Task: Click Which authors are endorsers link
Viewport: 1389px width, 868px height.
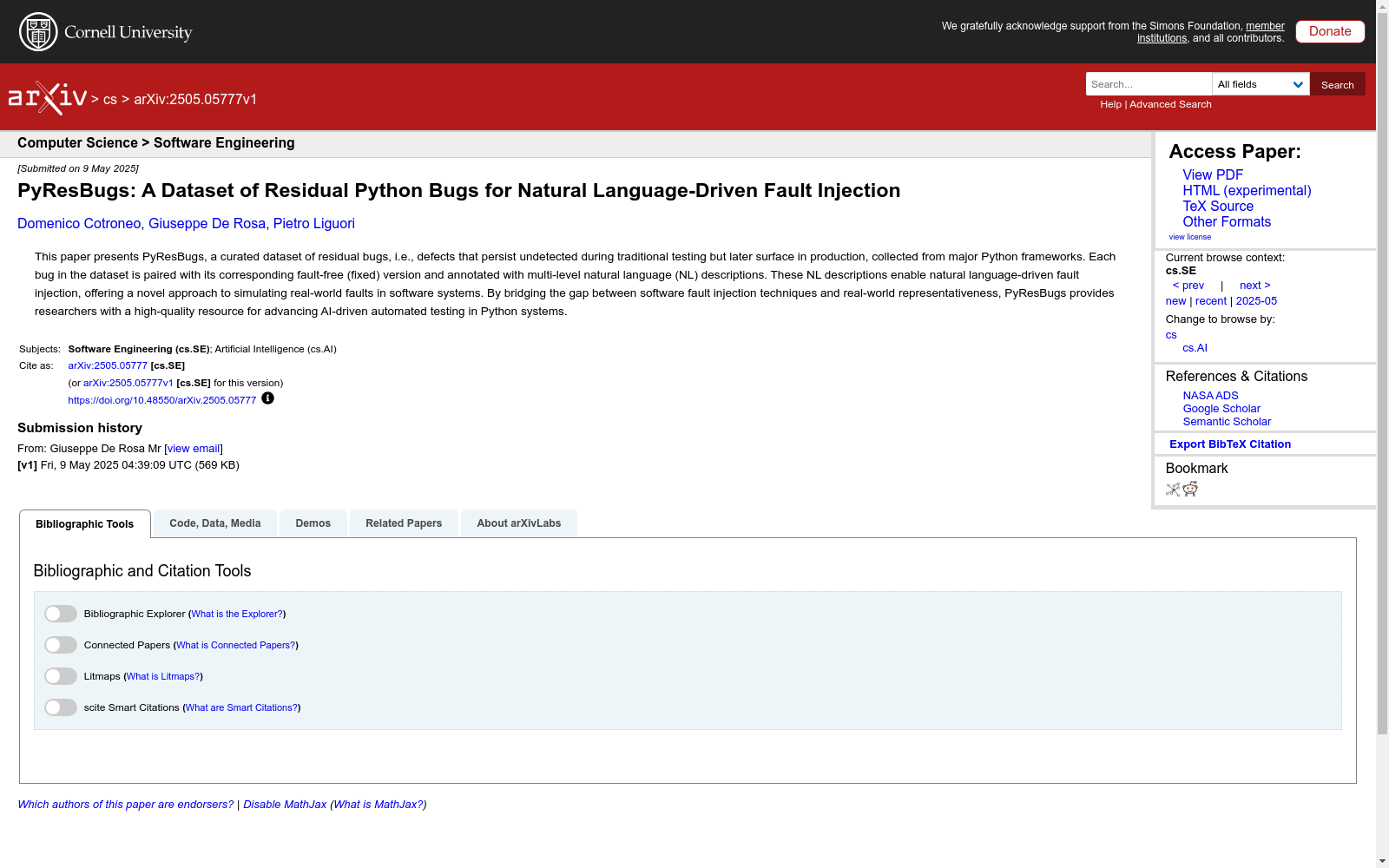Action: 126,805
